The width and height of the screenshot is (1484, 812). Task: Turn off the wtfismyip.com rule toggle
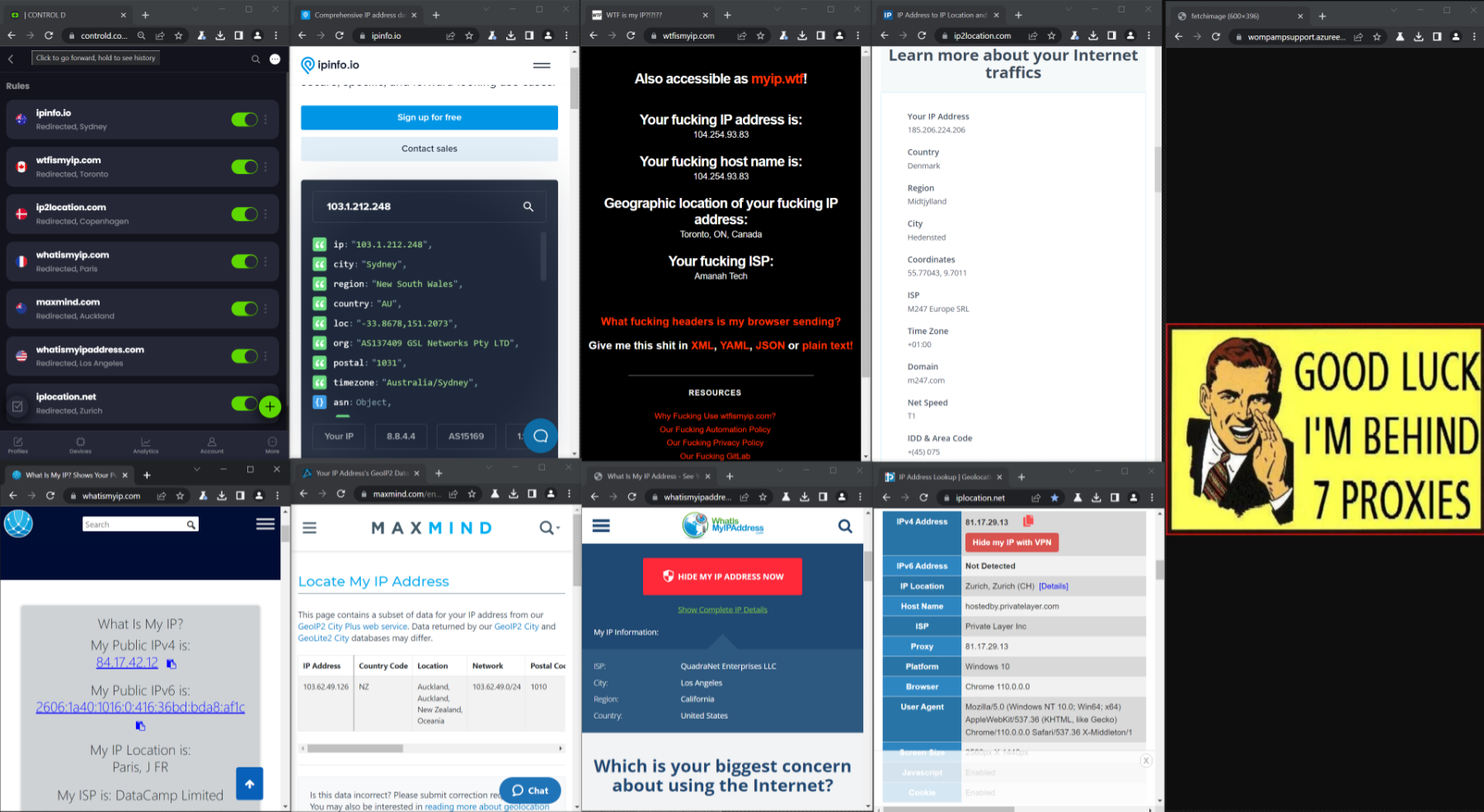(x=244, y=167)
